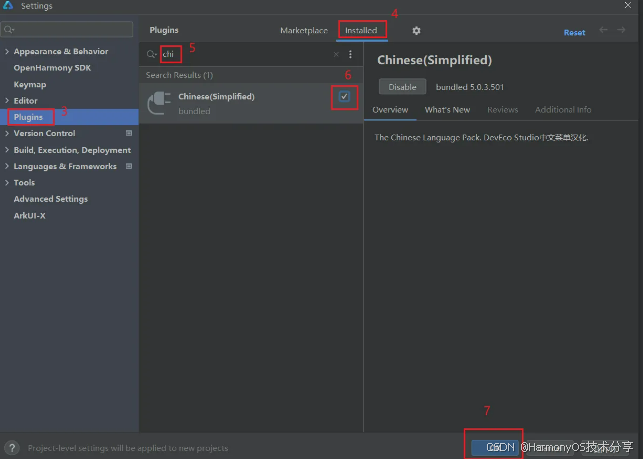Screen dimensions: 643x459
Task: Focus the settings search field
Action: tap(67, 30)
